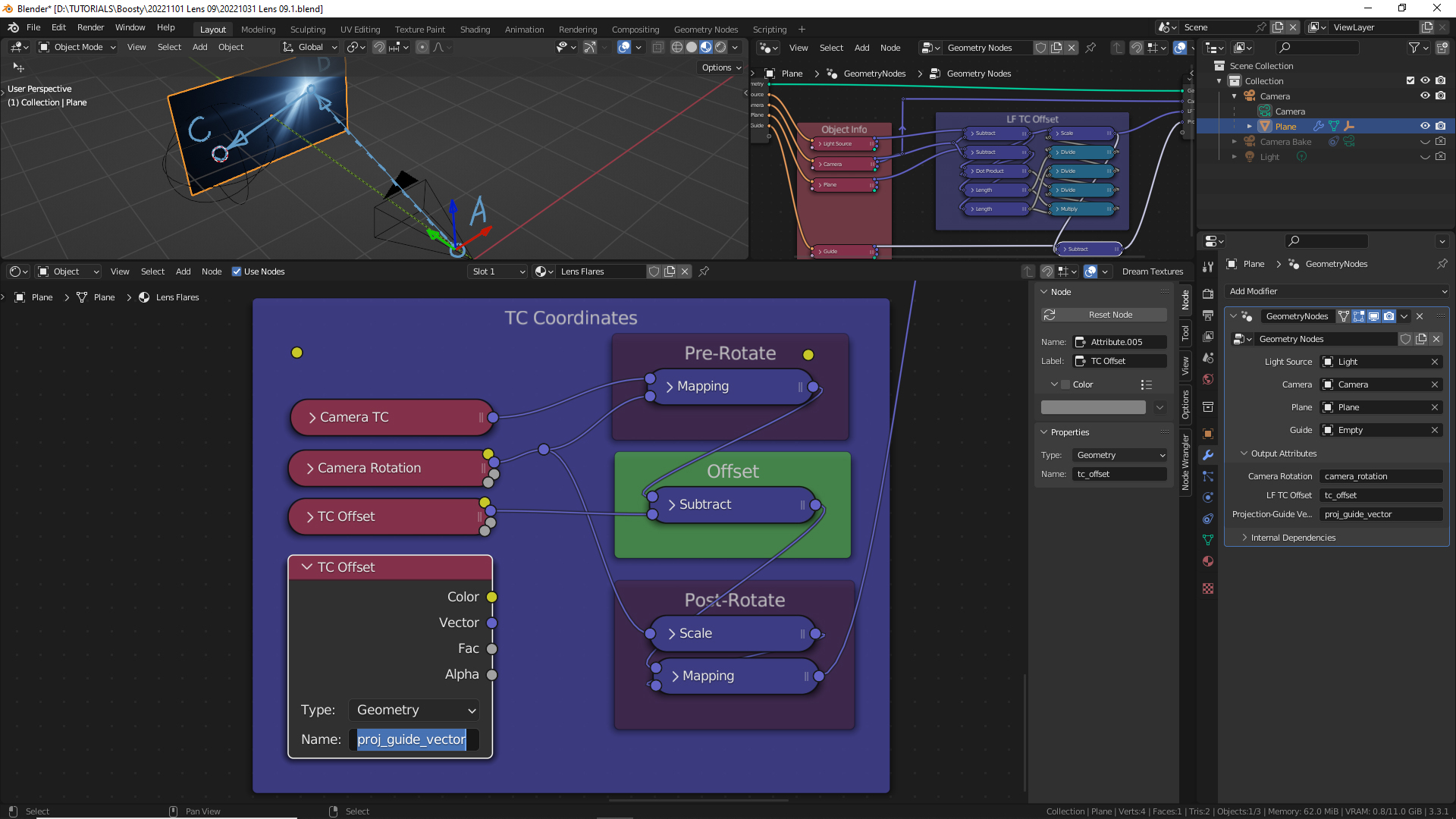Viewport: 1456px width, 819px height.
Task: Hide the Plane object in viewport
Action: click(1425, 126)
